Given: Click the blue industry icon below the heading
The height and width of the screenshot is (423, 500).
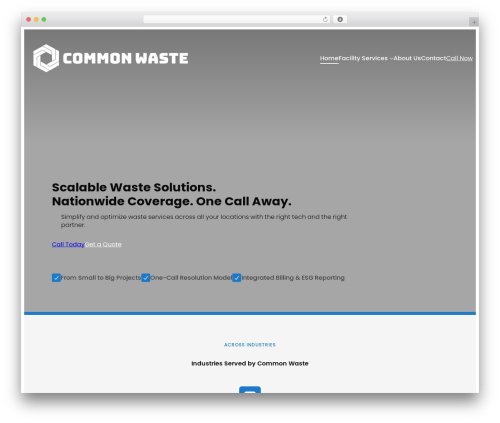Looking at the screenshot, I should tap(250, 390).
